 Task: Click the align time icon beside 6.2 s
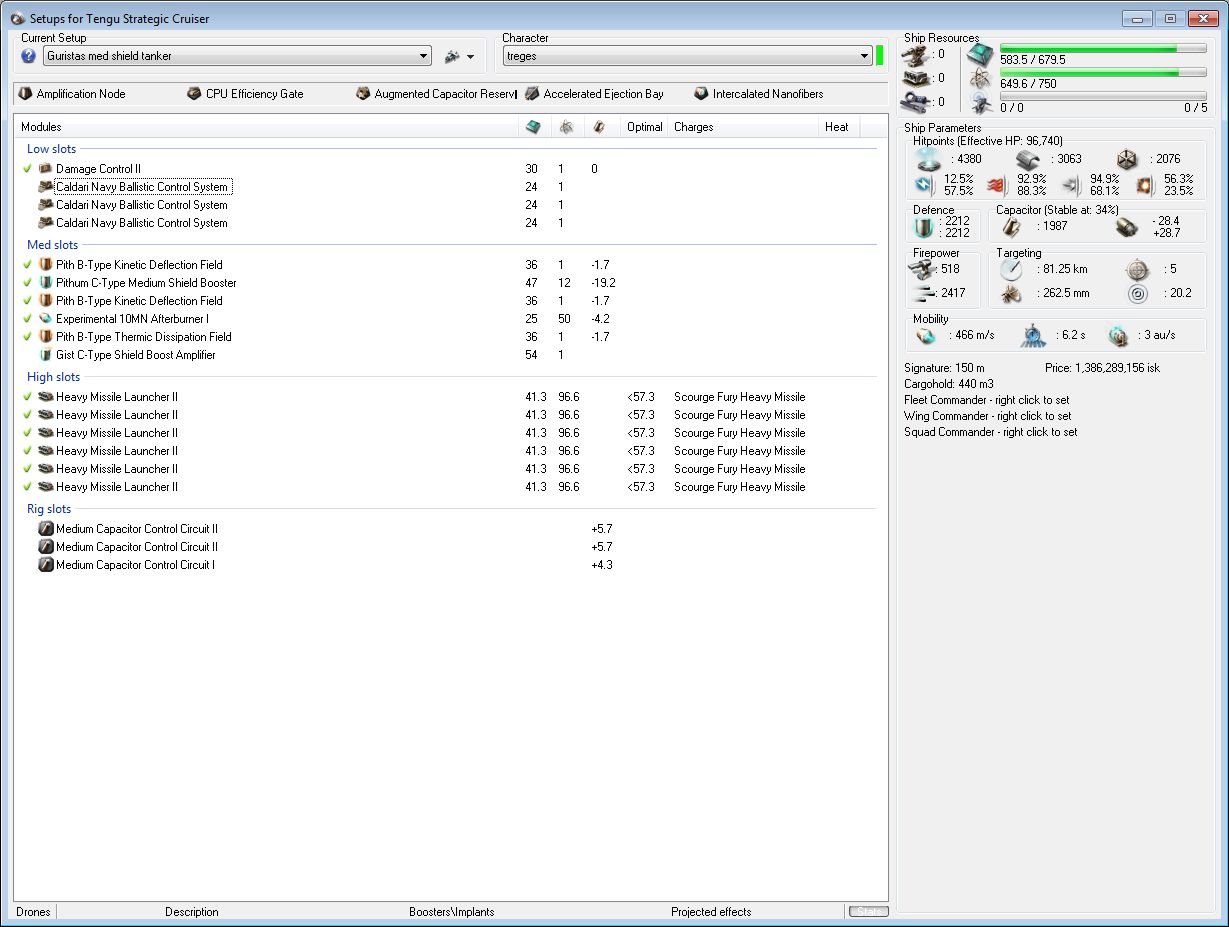pyautogui.click(x=1033, y=336)
